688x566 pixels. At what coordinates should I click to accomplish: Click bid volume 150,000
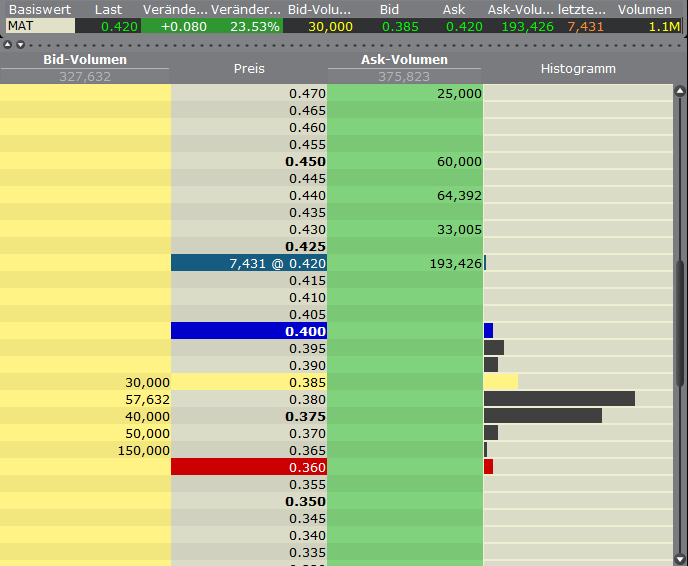click(x=143, y=451)
